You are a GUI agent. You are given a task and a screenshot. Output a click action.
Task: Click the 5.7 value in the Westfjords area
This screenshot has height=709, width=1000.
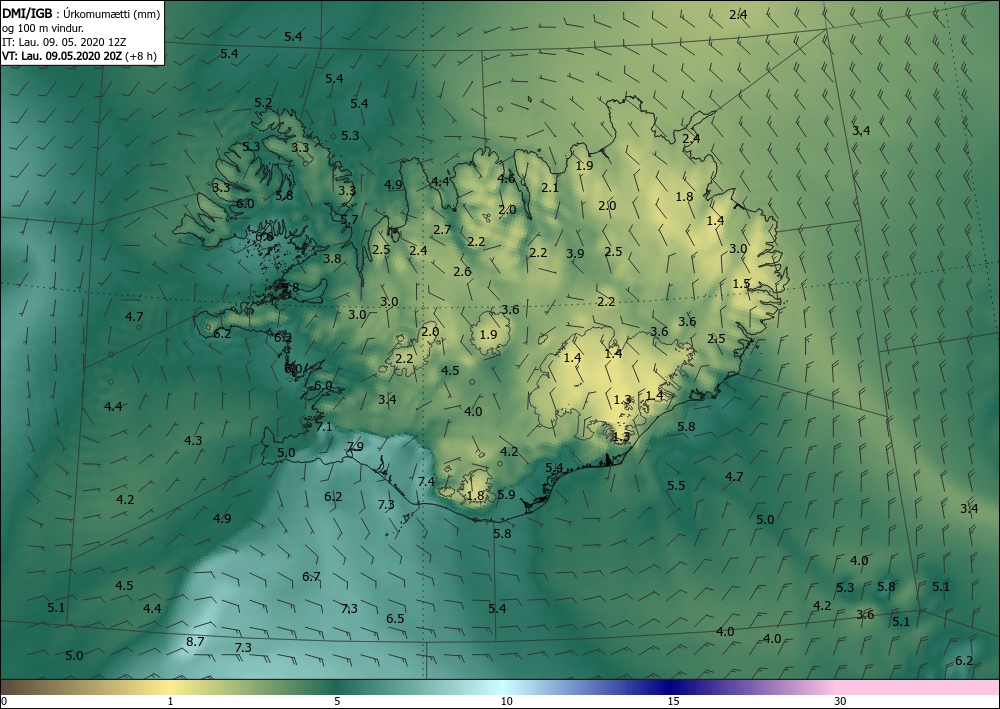(349, 219)
